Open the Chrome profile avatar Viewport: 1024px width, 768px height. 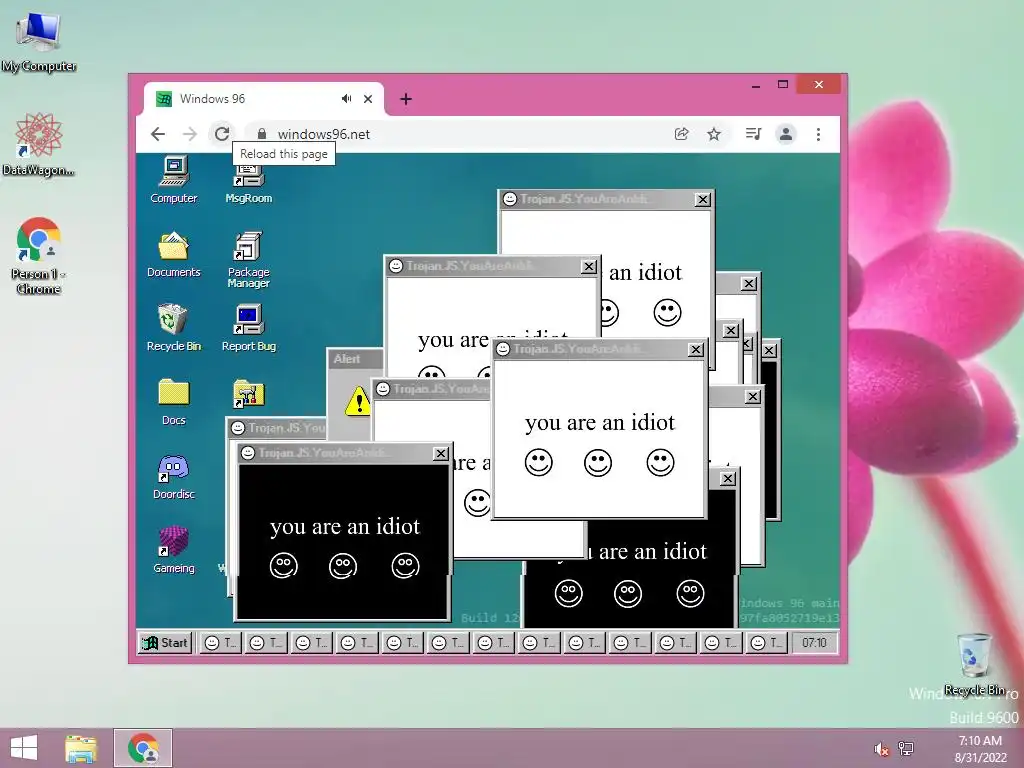pyautogui.click(x=786, y=134)
